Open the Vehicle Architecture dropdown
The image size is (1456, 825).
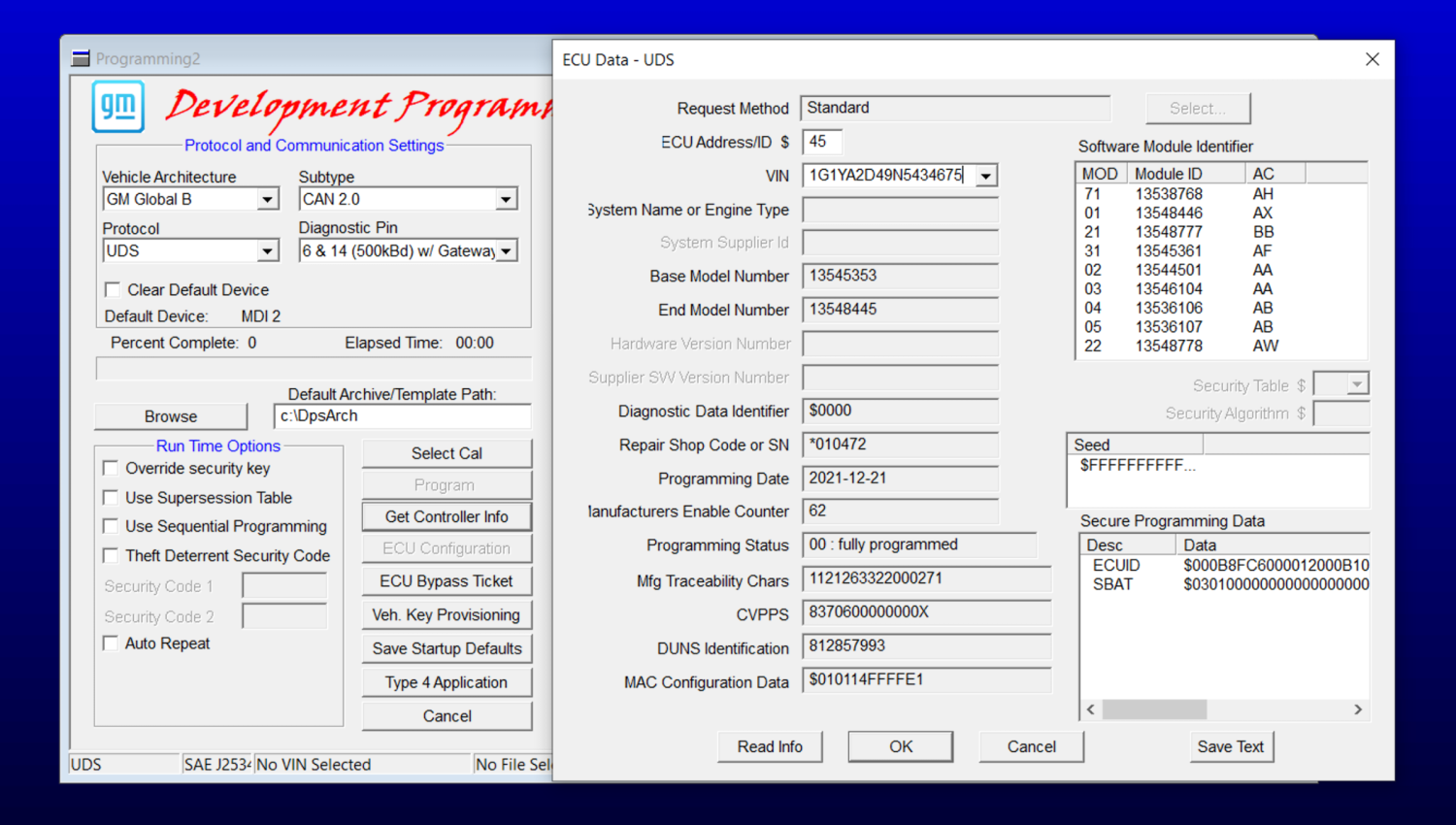(x=267, y=199)
